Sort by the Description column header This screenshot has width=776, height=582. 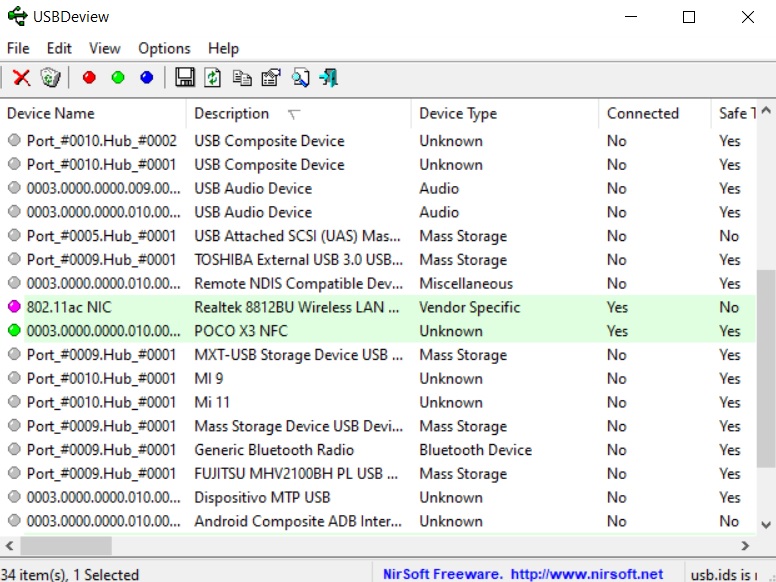[x=298, y=113]
